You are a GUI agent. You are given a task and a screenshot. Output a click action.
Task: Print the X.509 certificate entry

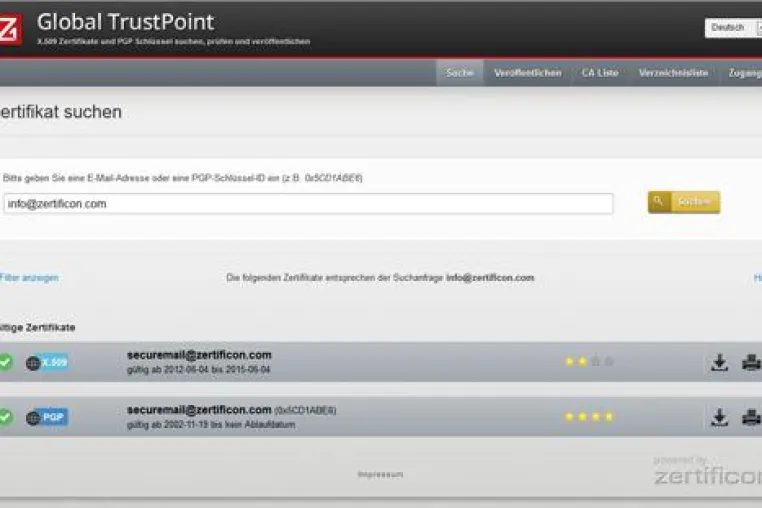coord(751,363)
